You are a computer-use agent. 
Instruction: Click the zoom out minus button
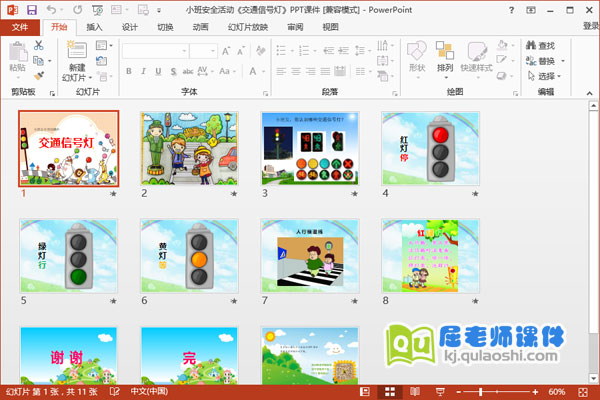[458, 392]
